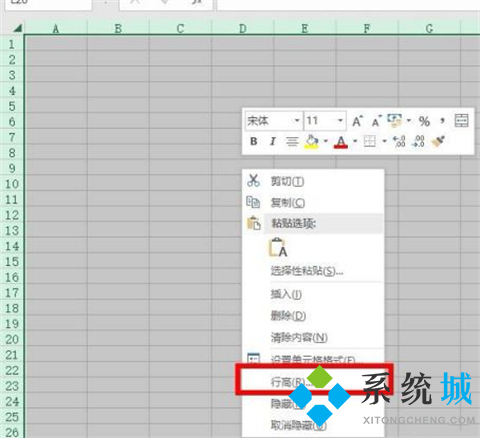Select column A header
Screen dimensions: 480x438
(56, 29)
